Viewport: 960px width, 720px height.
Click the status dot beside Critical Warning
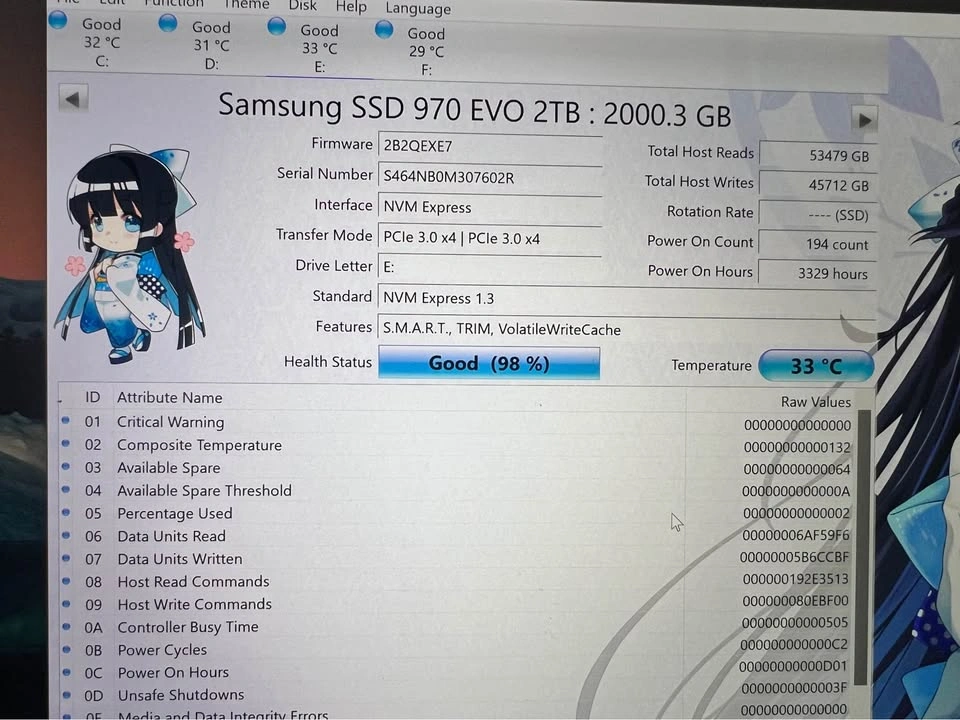pos(66,420)
